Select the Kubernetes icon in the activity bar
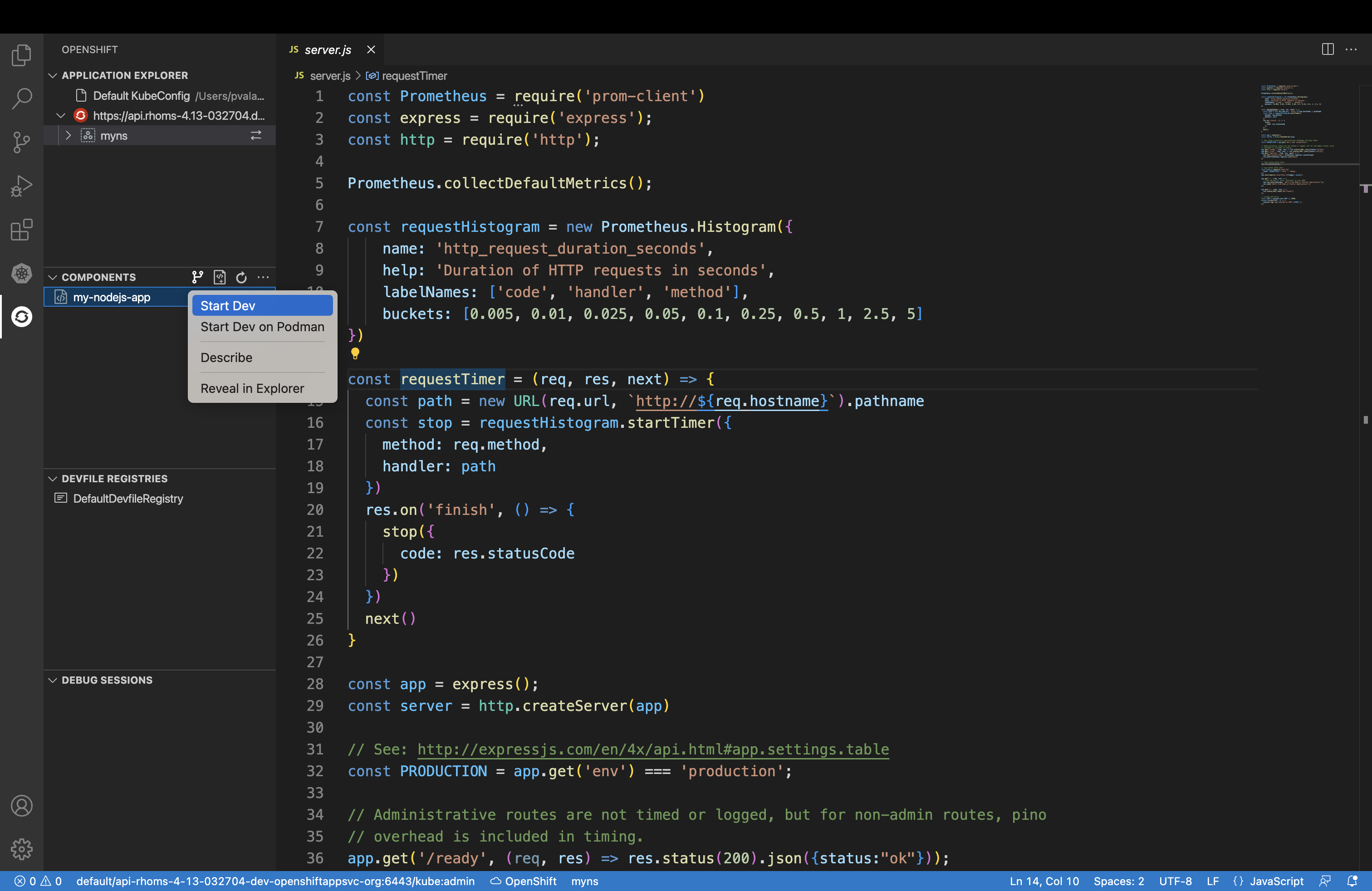1372x891 pixels. [21, 274]
